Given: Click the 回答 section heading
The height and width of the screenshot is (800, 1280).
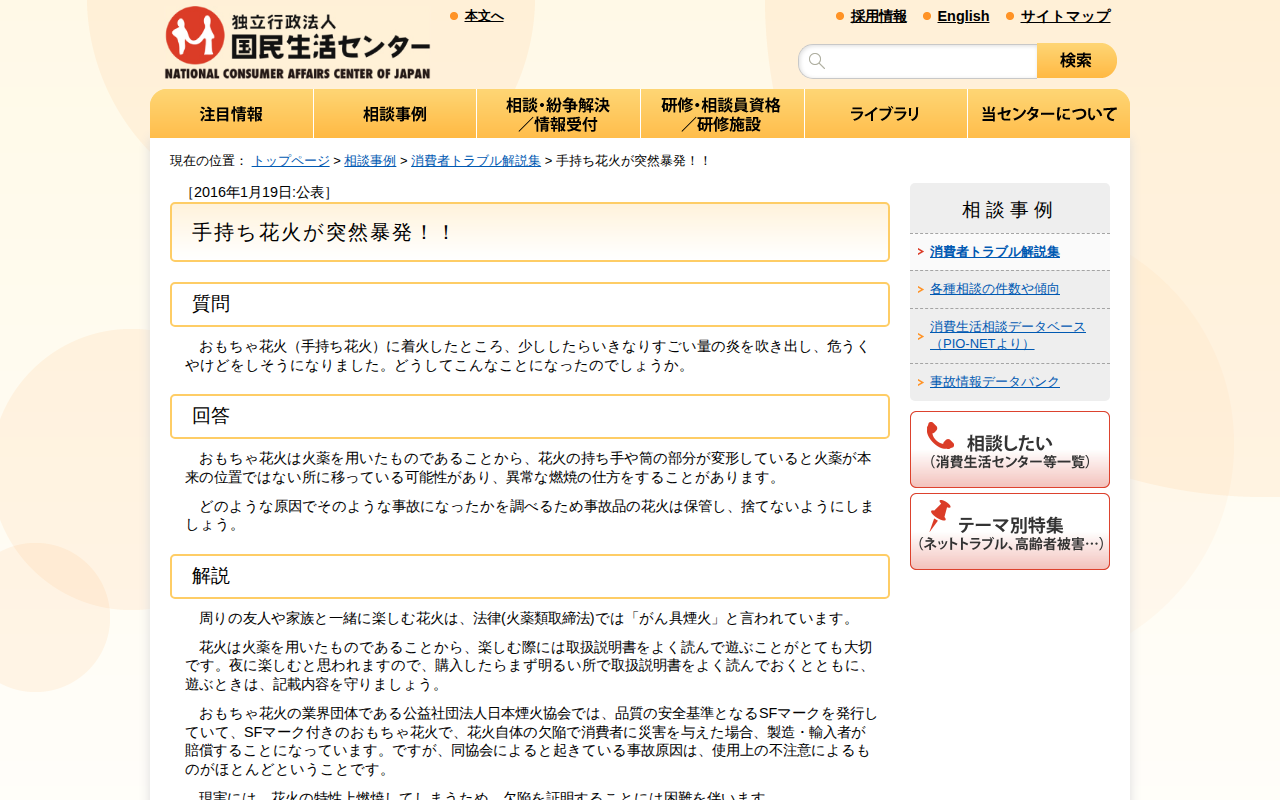Looking at the screenshot, I should click(x=530, y=416).
